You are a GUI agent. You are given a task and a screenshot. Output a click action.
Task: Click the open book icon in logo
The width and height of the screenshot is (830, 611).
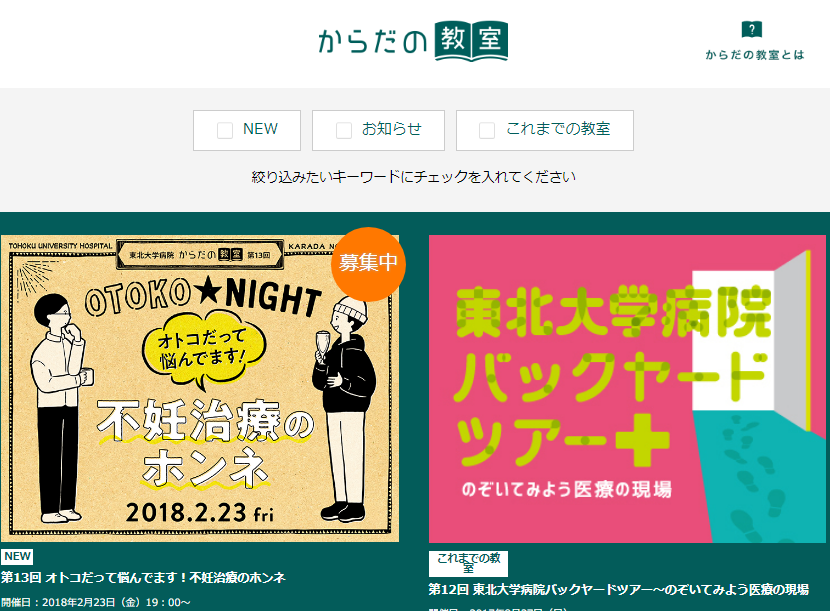pyautogui.click(x=471, y=41)
